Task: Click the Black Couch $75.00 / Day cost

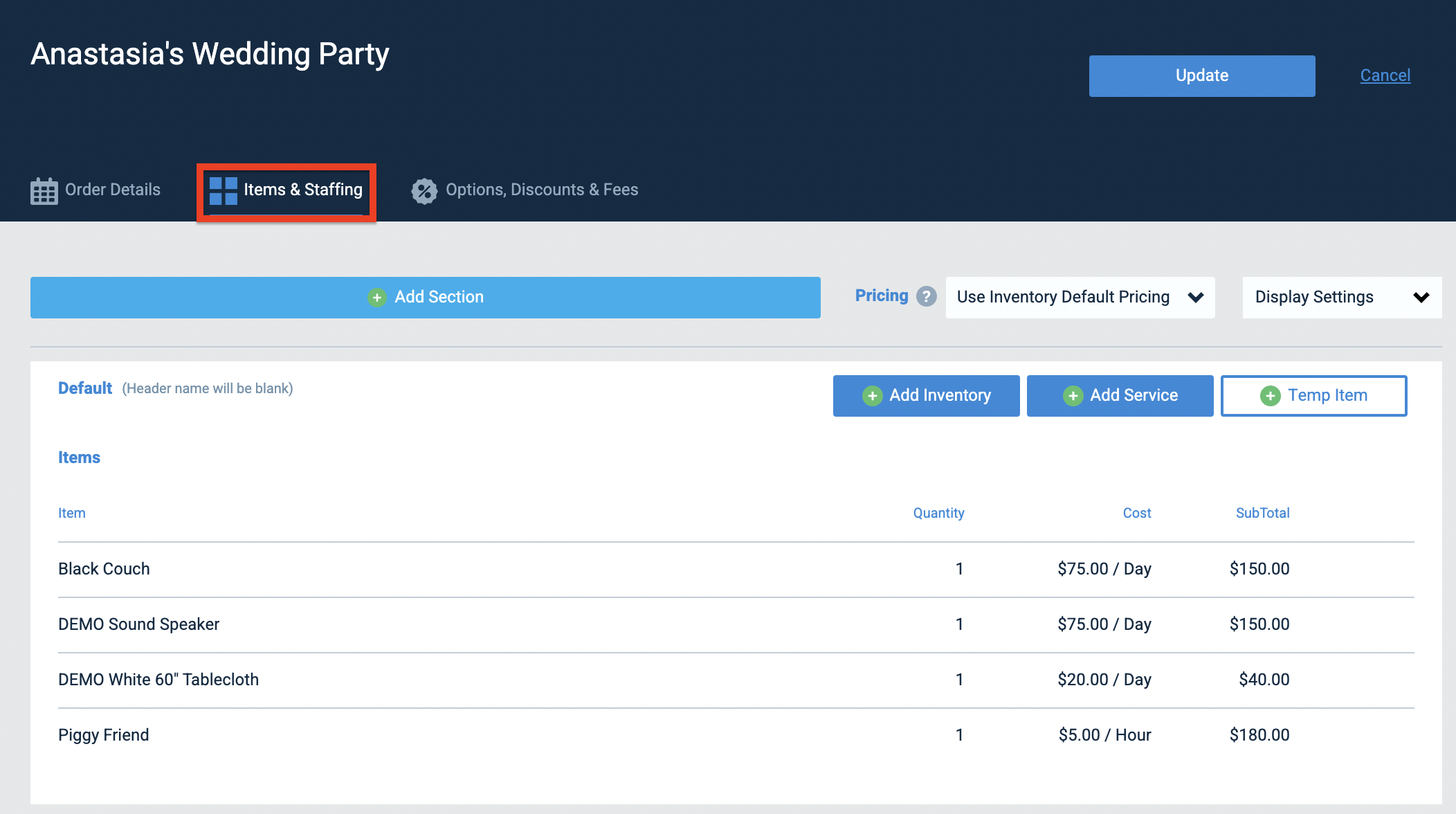Action: [1104, 569]
